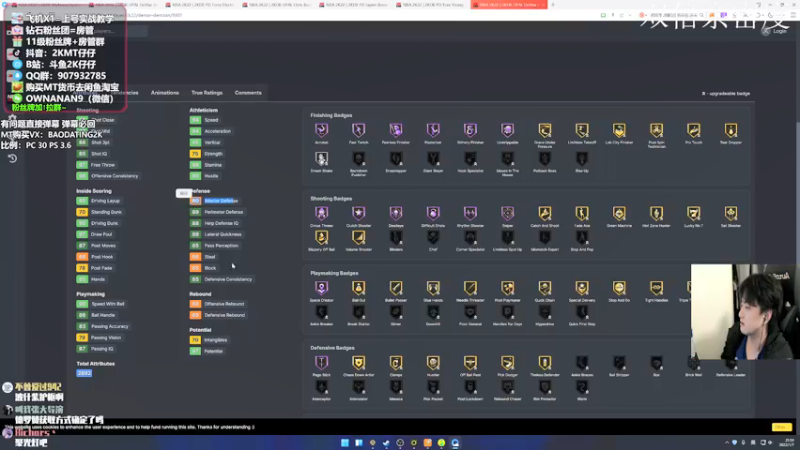Select the Tireless Defender badge icon
Image resolution: width=800 pixels, height=450 pixels.
544,363
